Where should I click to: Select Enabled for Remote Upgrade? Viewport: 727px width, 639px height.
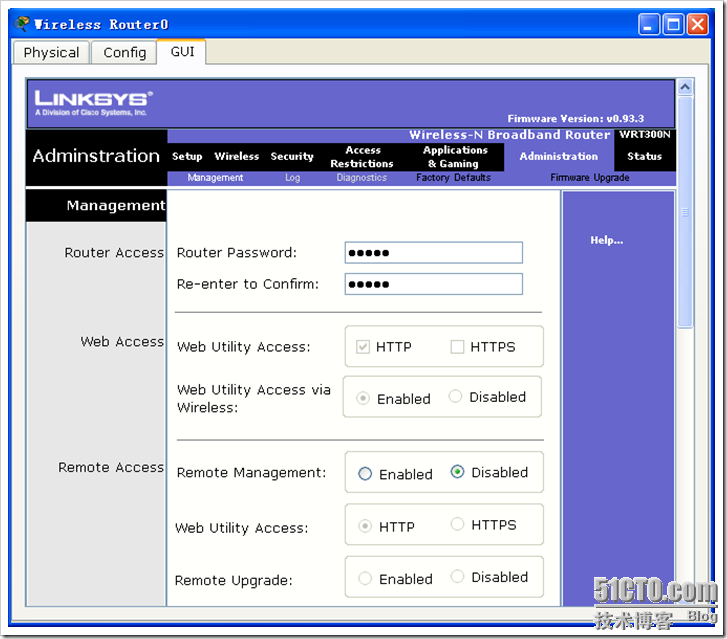coord(365,578)
